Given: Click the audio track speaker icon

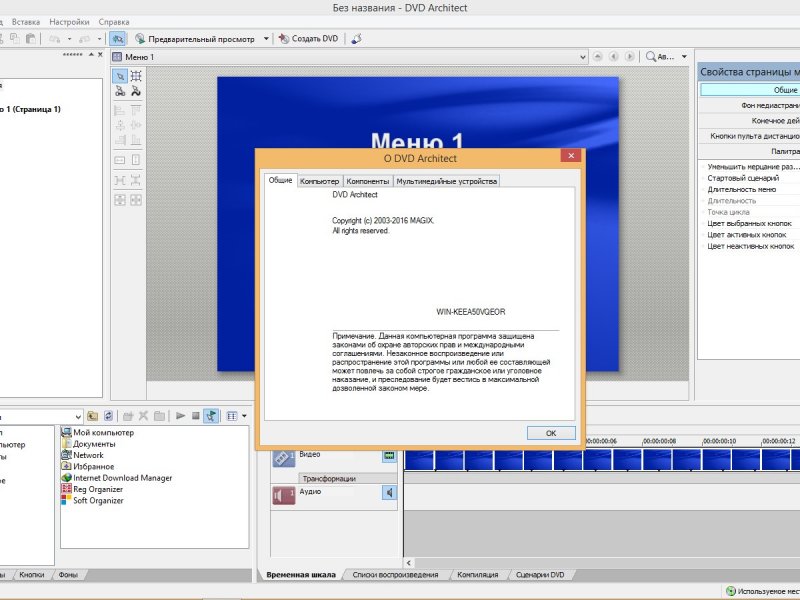Looking at the screenshot, I should [284, 495].
